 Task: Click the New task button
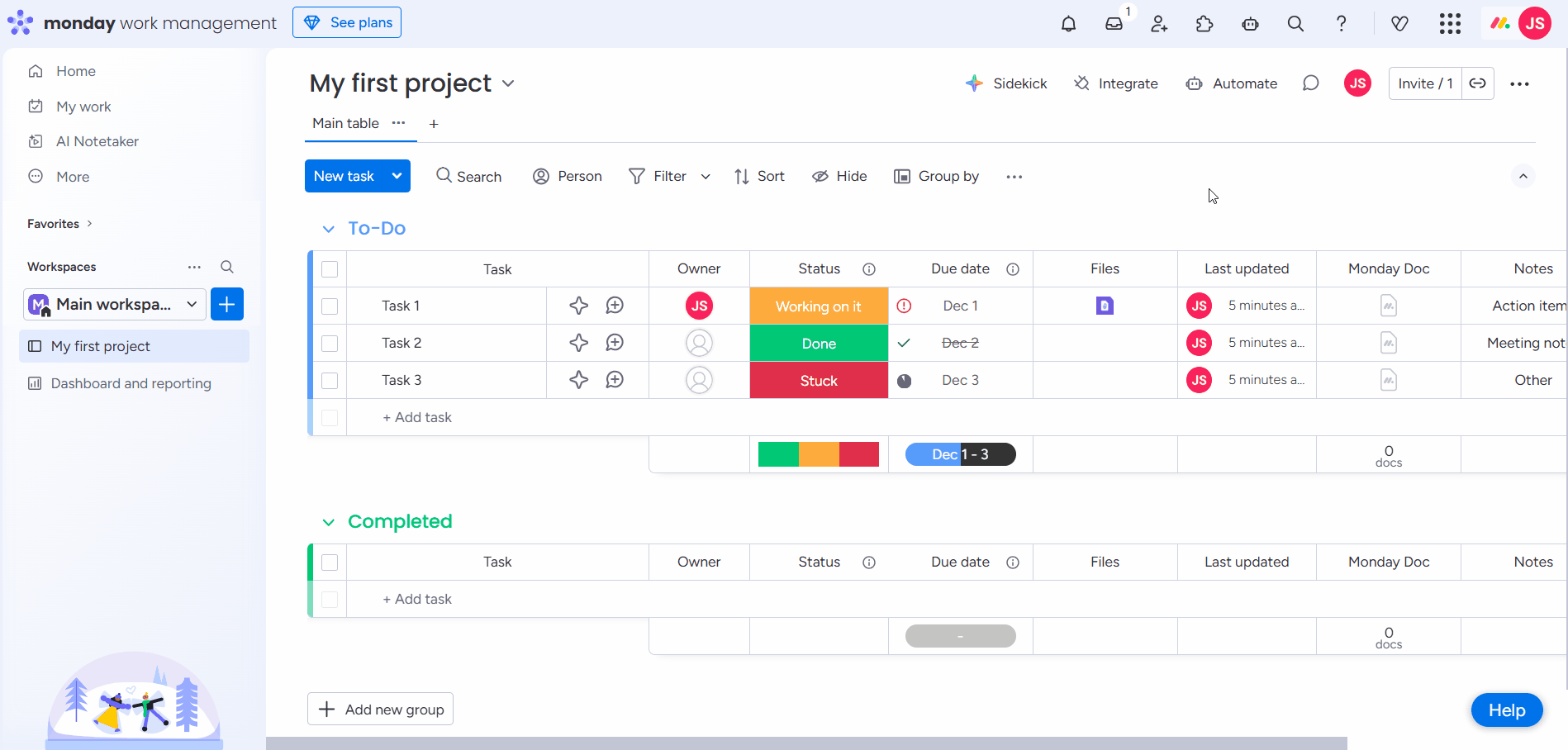click(x=344, y=176)
